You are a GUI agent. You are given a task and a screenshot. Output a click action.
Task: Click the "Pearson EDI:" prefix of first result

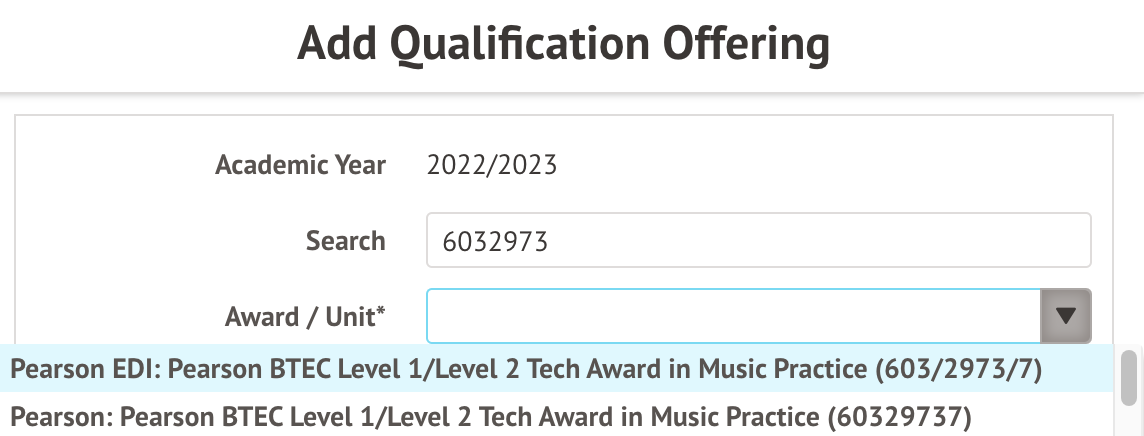tap(85, 370)
